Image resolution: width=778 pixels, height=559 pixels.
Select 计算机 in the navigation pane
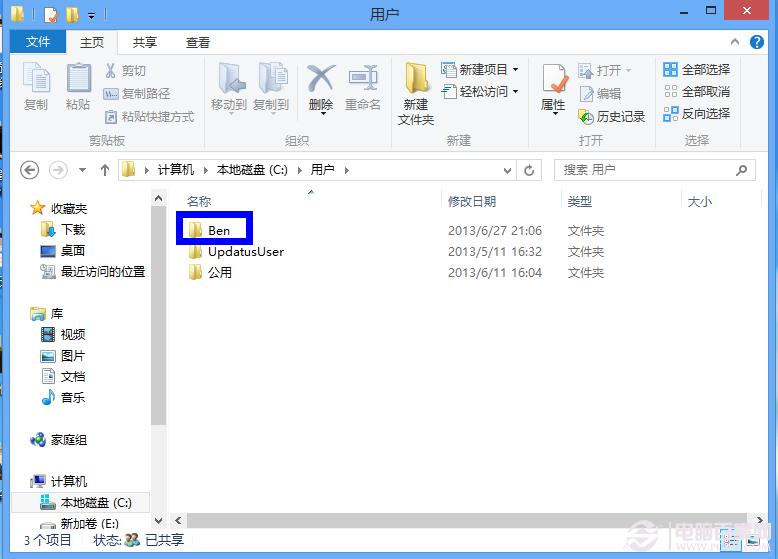[x=59, y=481]
